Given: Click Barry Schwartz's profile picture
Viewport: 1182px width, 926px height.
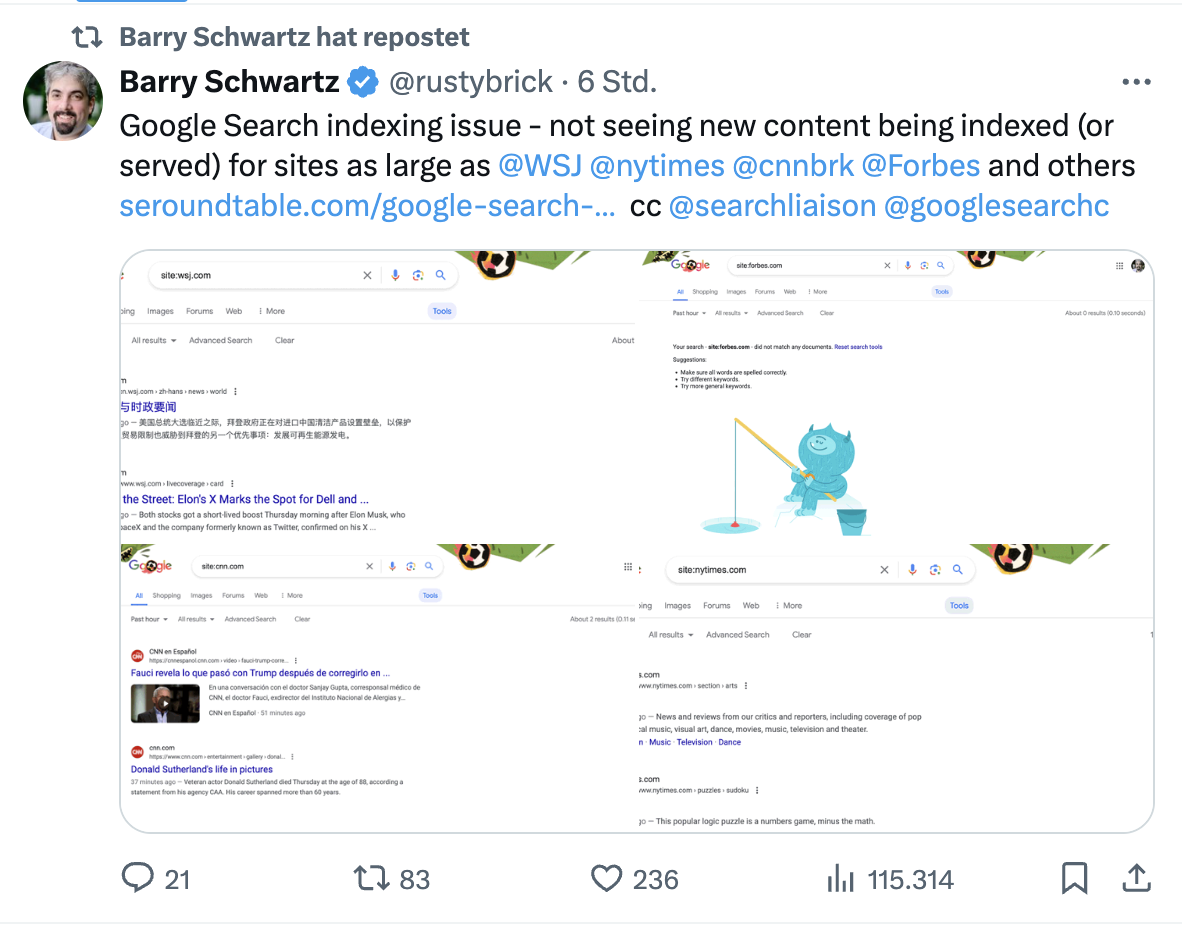Looking at the screenshot, I should [x=62, y=100].
